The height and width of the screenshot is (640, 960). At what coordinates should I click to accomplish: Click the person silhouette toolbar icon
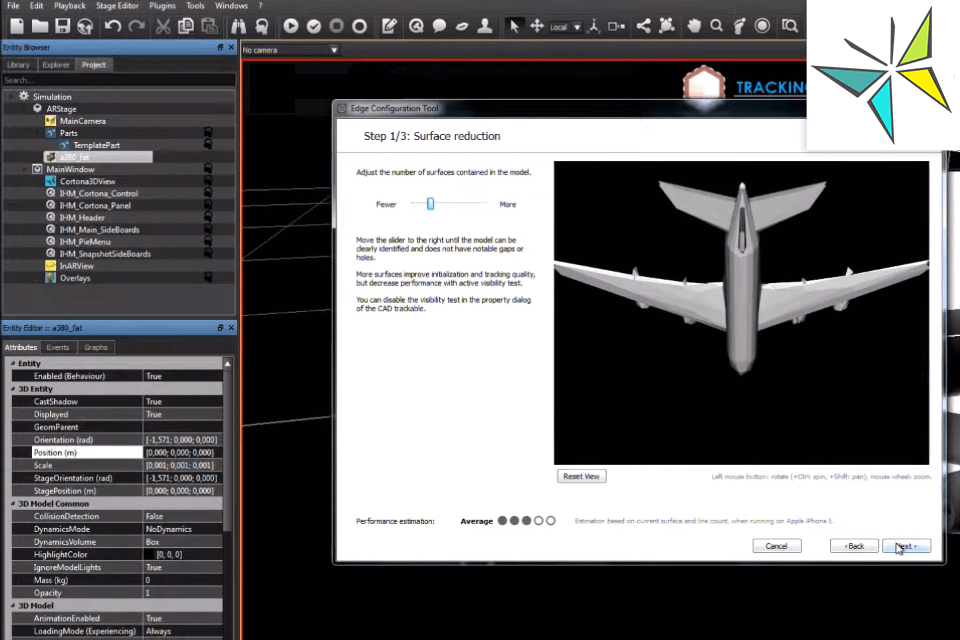tap(485, 26)
